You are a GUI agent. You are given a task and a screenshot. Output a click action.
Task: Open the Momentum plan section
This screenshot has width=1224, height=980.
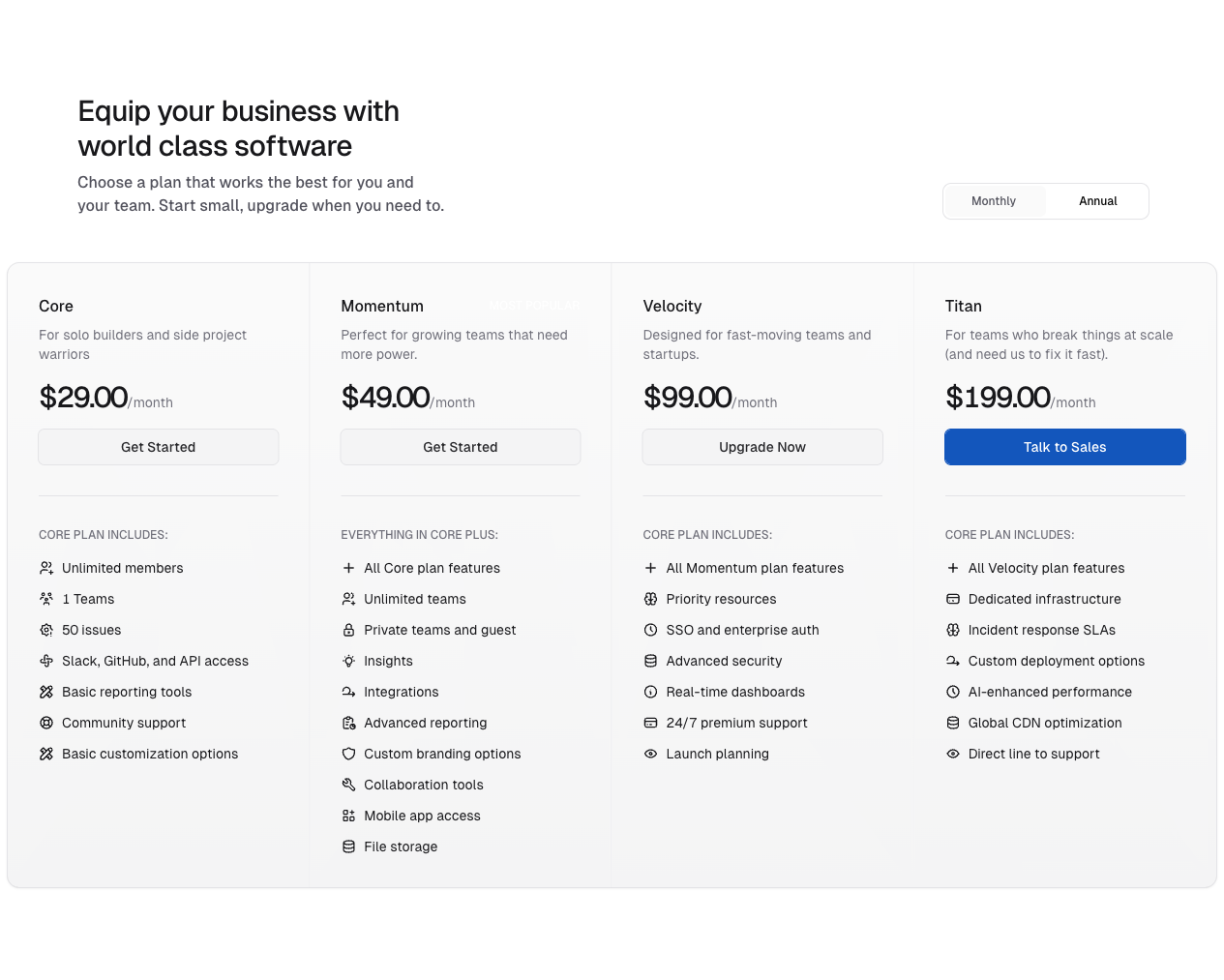click(x=382, y=306)
